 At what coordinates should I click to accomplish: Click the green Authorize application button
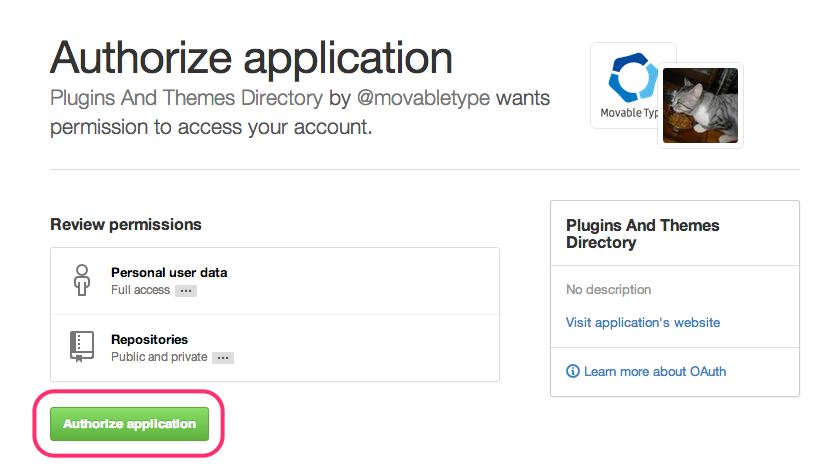point(129,424)
